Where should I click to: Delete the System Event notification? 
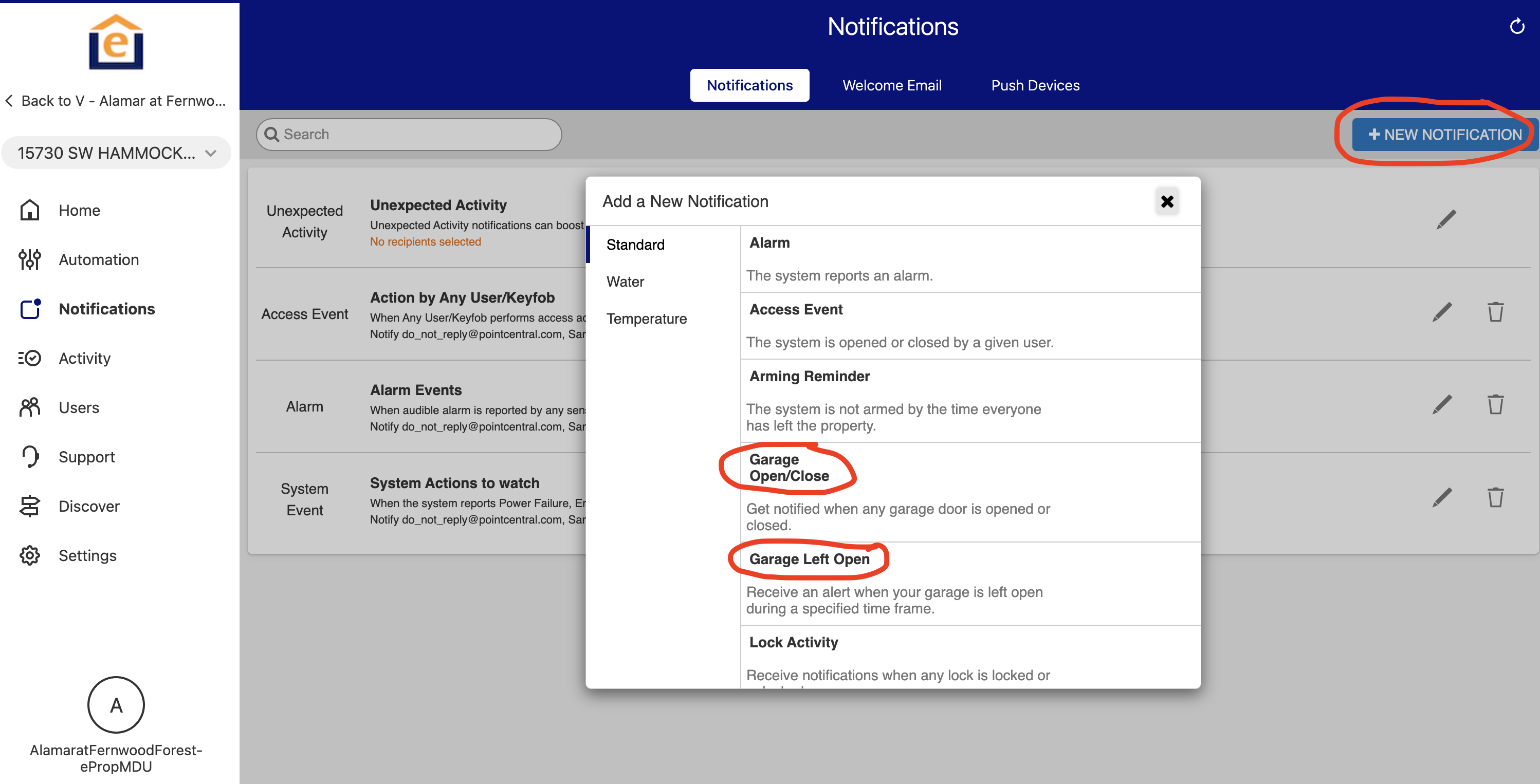[1495, 497]
